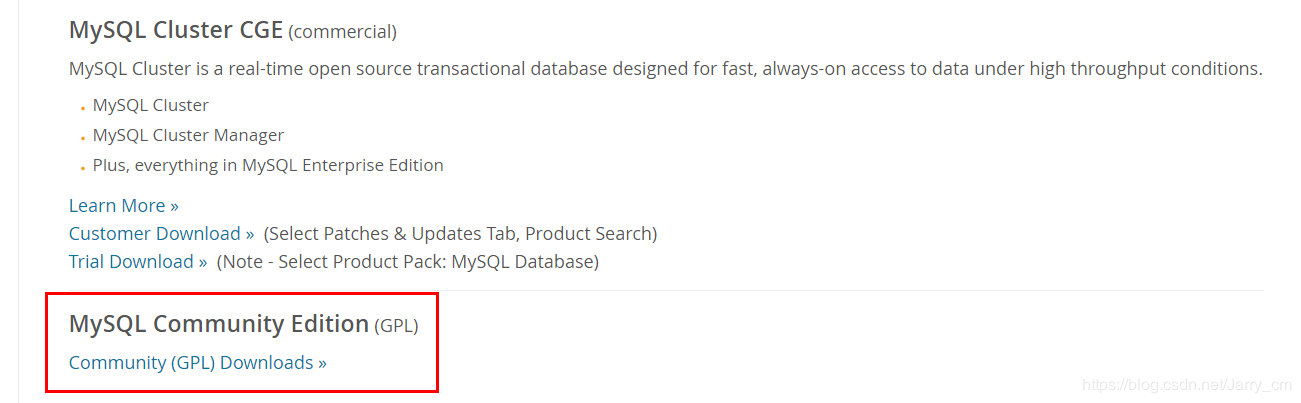Open the Trial Download link
The width and height of the screenshot is (1301, 403).
click(137, 261)
